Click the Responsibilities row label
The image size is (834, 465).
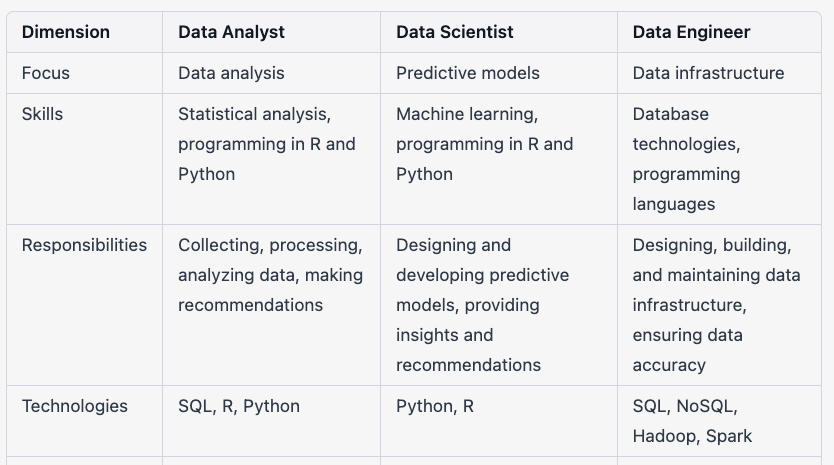point(84,245)
